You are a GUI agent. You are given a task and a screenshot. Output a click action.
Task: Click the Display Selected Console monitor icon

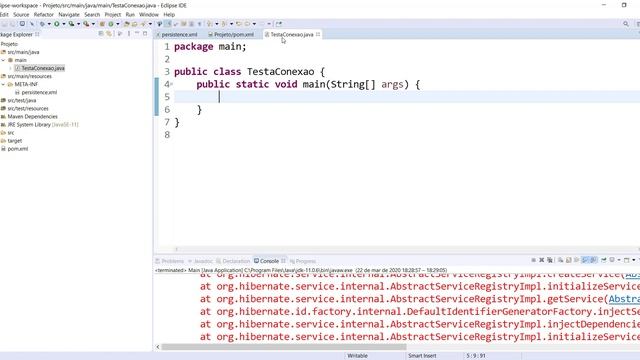point(612,260)
